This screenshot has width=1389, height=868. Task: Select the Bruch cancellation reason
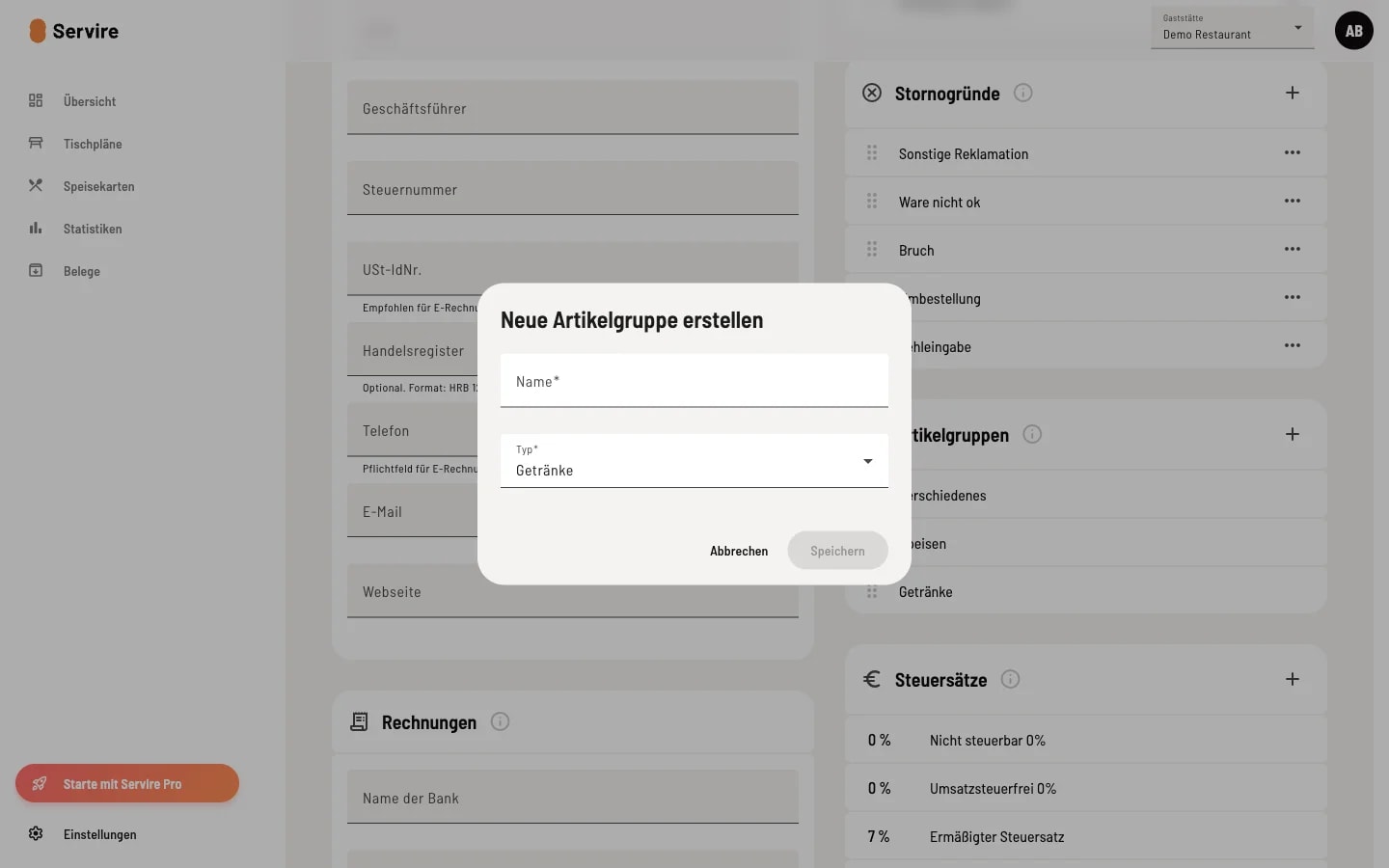[1086, 250]
